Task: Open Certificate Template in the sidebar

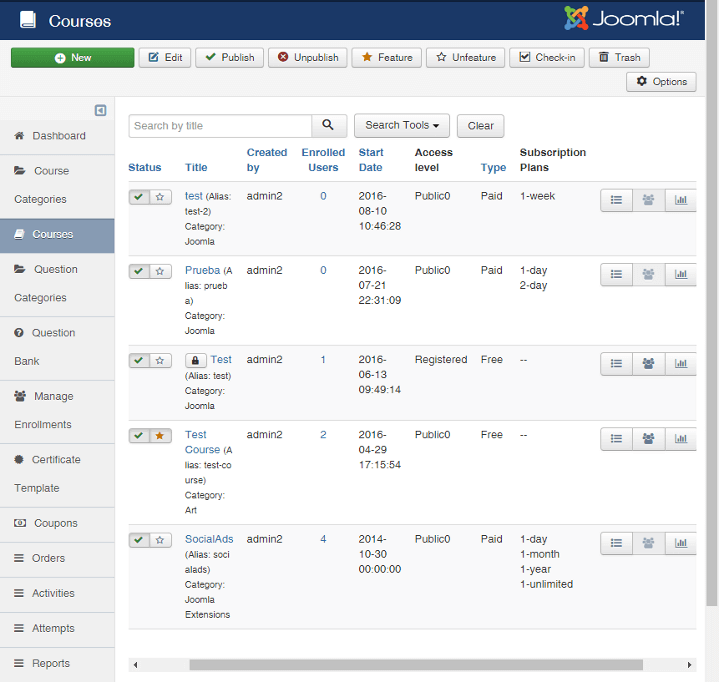Action: pyautogui.click(x=57, y=474)
